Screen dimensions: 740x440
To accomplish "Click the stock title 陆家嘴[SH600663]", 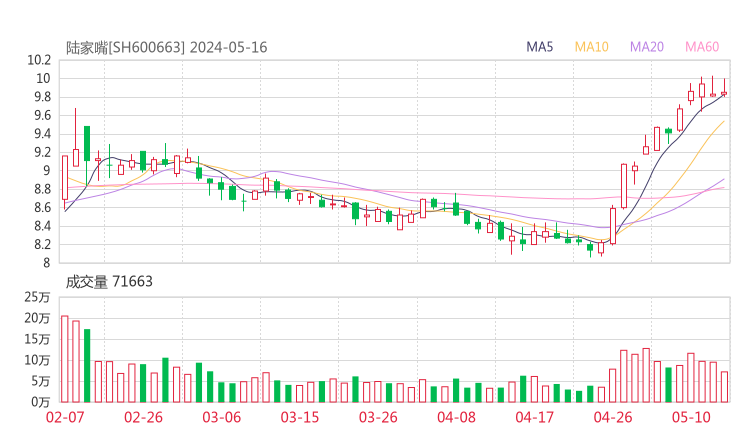I will (125, 47).
